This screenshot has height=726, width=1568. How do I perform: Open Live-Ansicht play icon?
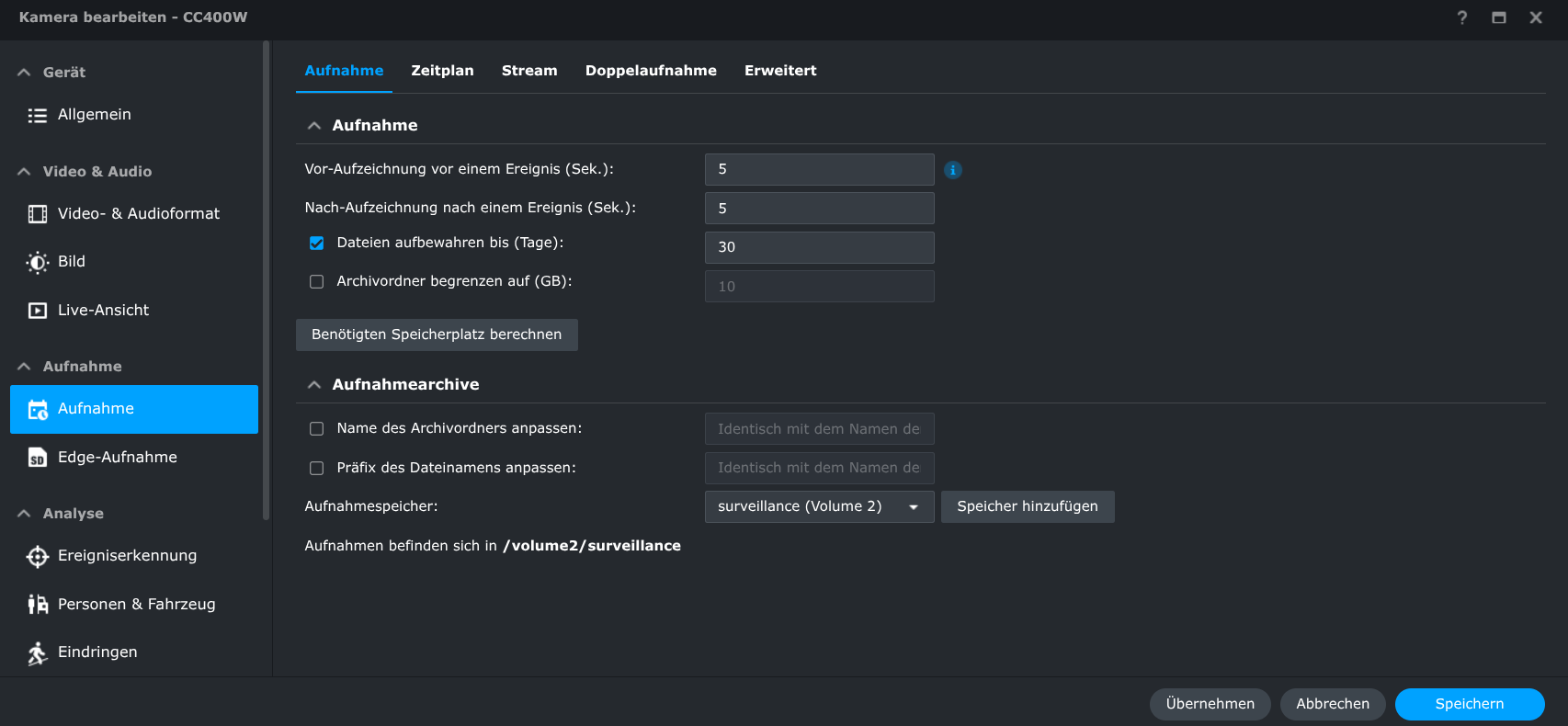(37, 311)
